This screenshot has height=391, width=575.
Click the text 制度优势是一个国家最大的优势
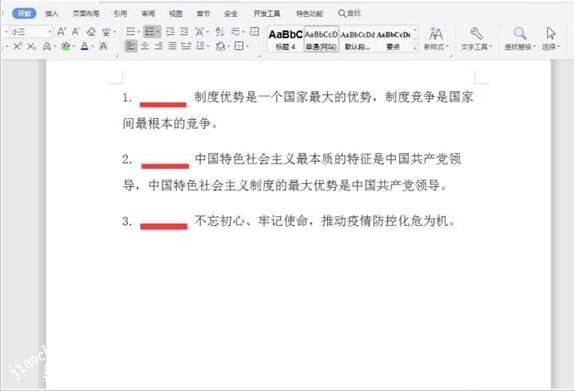click(x=282, y=97)
